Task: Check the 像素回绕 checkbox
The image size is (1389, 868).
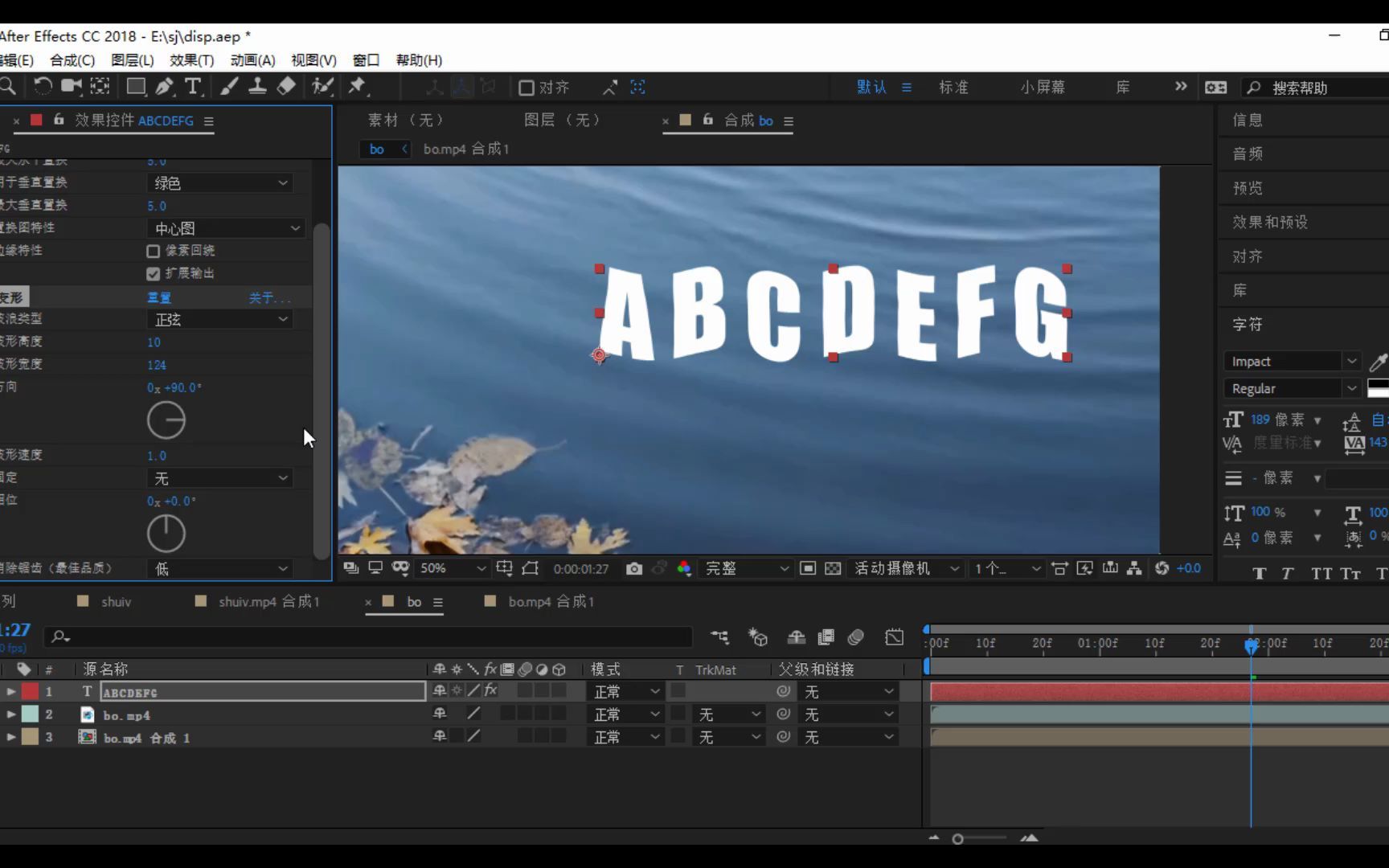Action: tap(154, 252)
